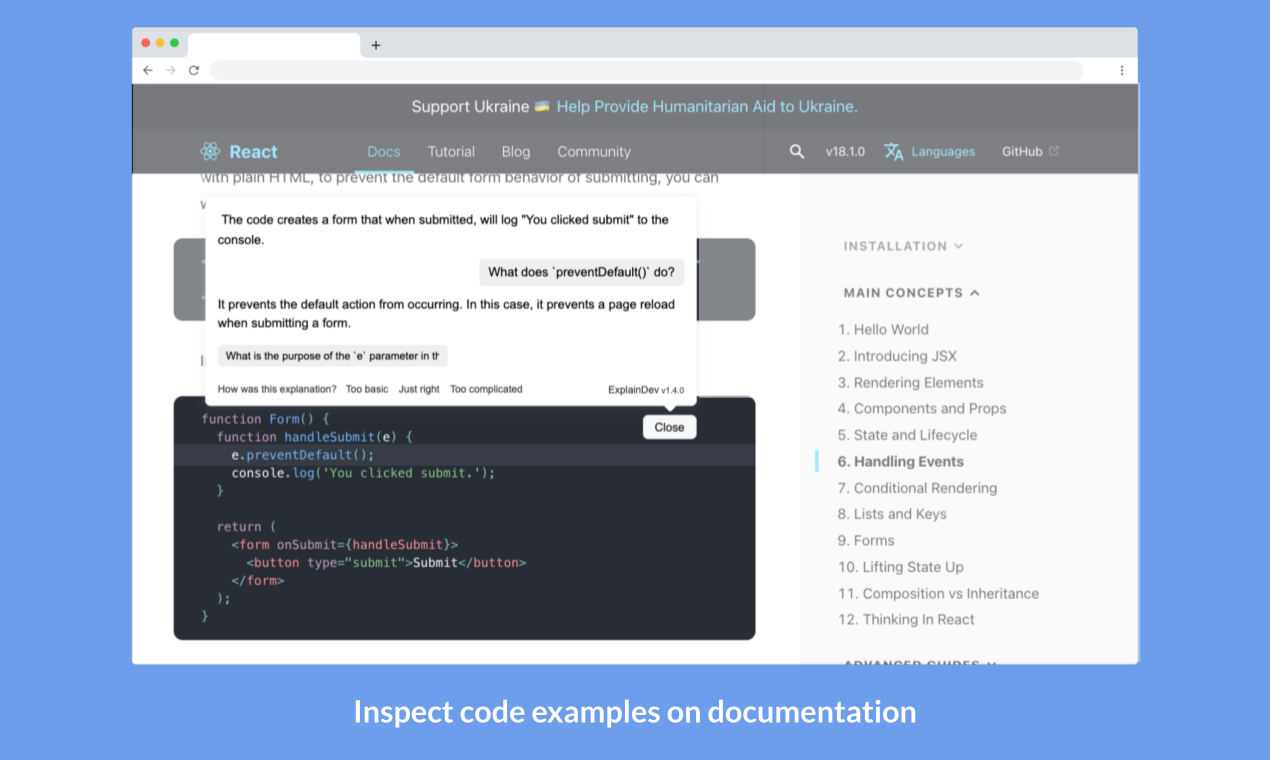The image size is (1270, 760).
Task: Open '9. Forms' in sidebar
Action: (x=866, y=540)
